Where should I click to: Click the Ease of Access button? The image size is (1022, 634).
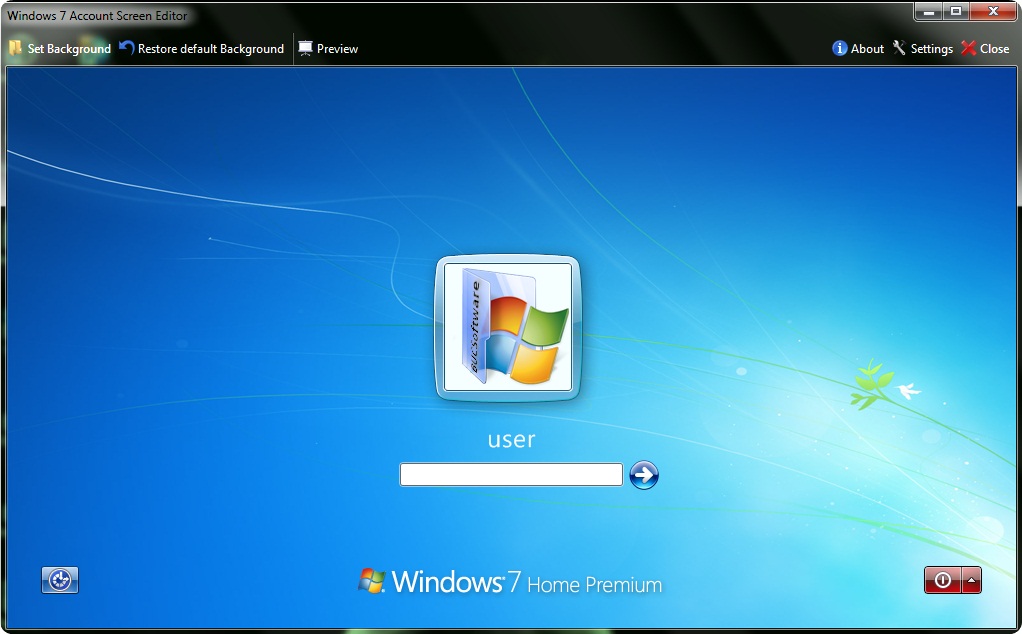[x=60, y=580]
